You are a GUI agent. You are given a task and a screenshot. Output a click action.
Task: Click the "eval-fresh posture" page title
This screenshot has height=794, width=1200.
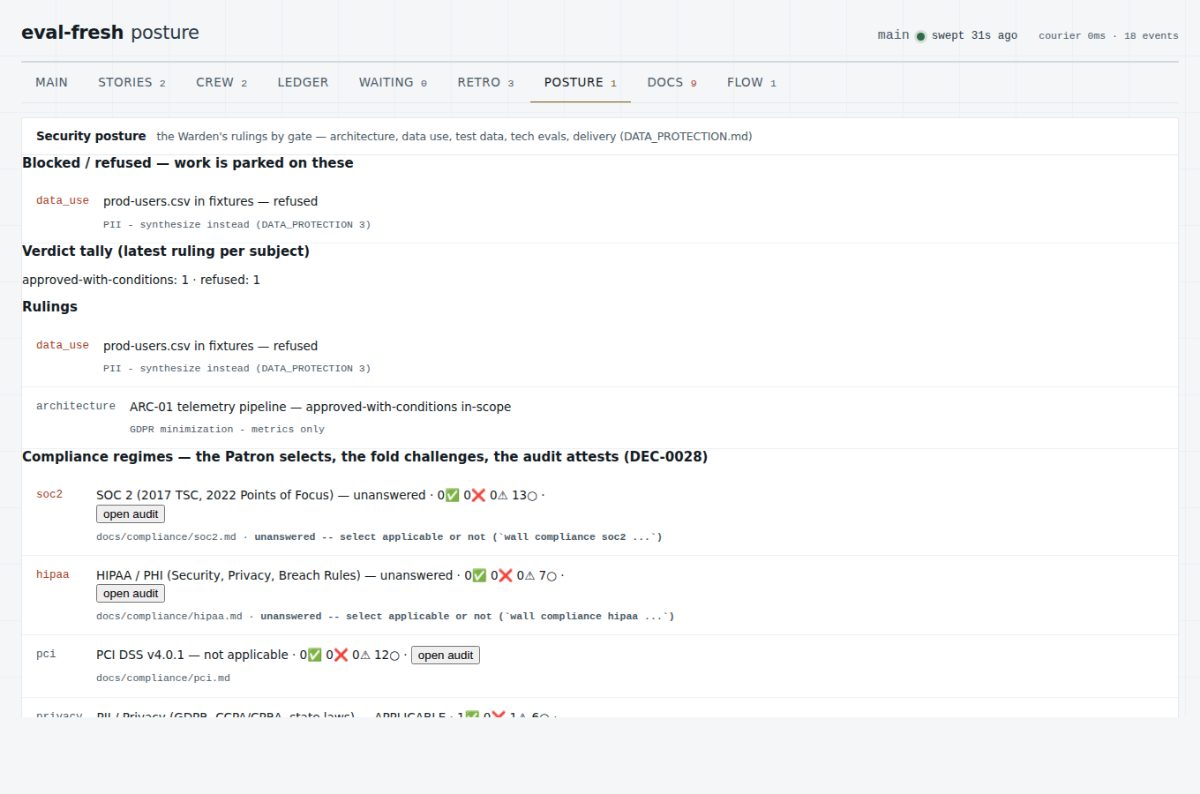[110, 32]
